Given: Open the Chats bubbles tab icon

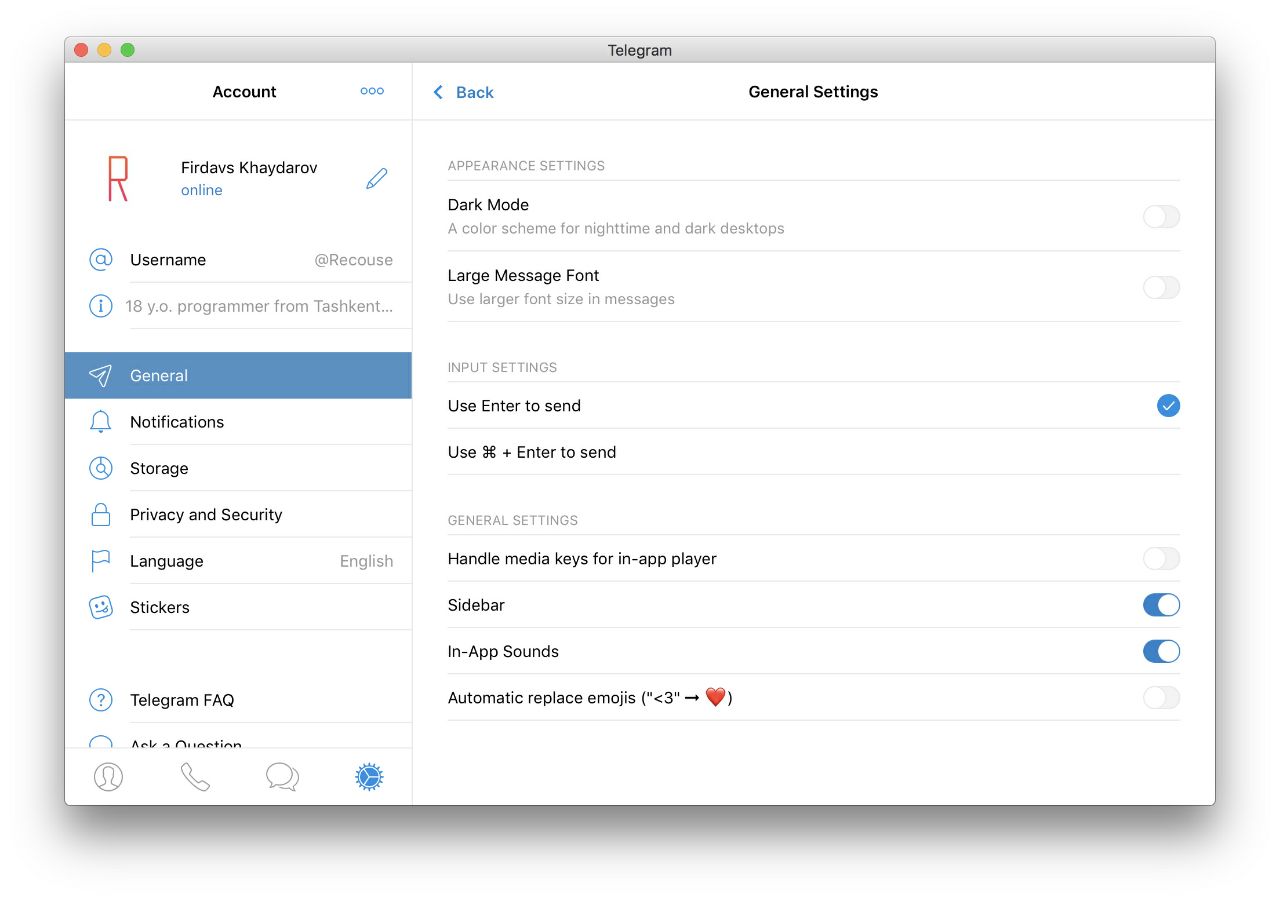Looking at the screenshot, I should click(x=282, y=777).
